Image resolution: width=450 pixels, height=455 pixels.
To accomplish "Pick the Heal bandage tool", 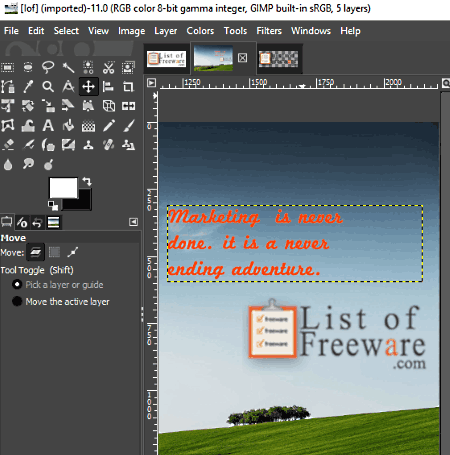I will (x=108, y=145).
